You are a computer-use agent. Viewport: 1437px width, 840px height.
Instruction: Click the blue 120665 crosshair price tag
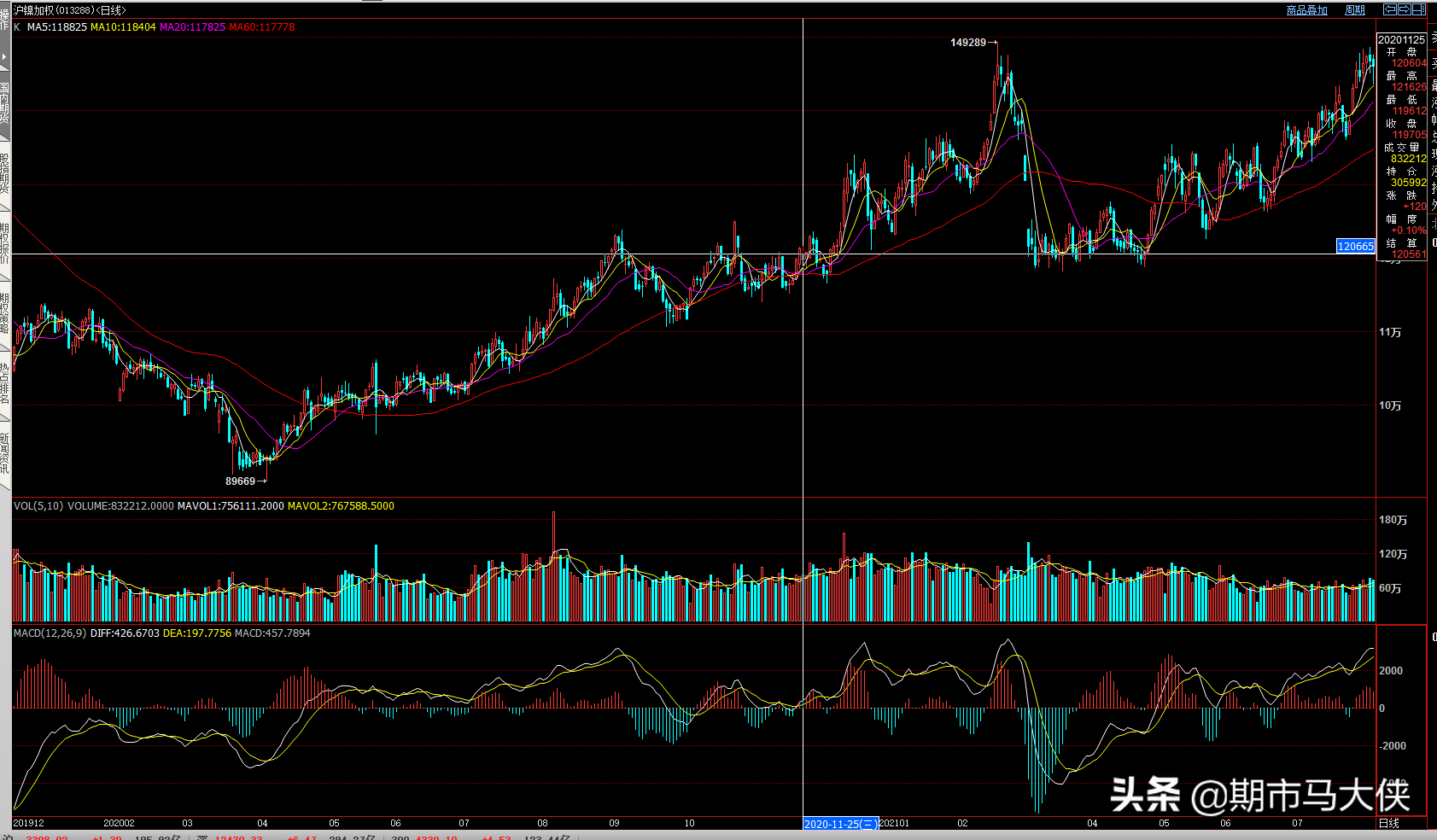pos(1356,247)
